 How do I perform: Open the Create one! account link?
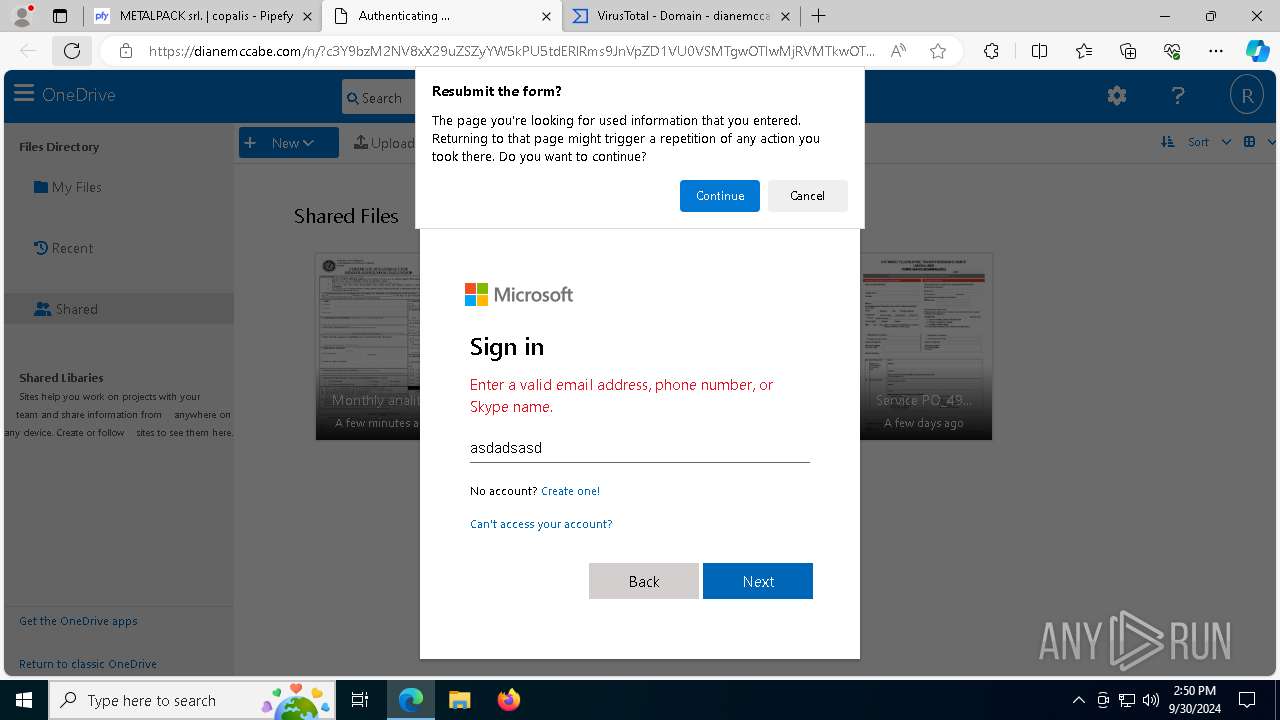point(570,491)
